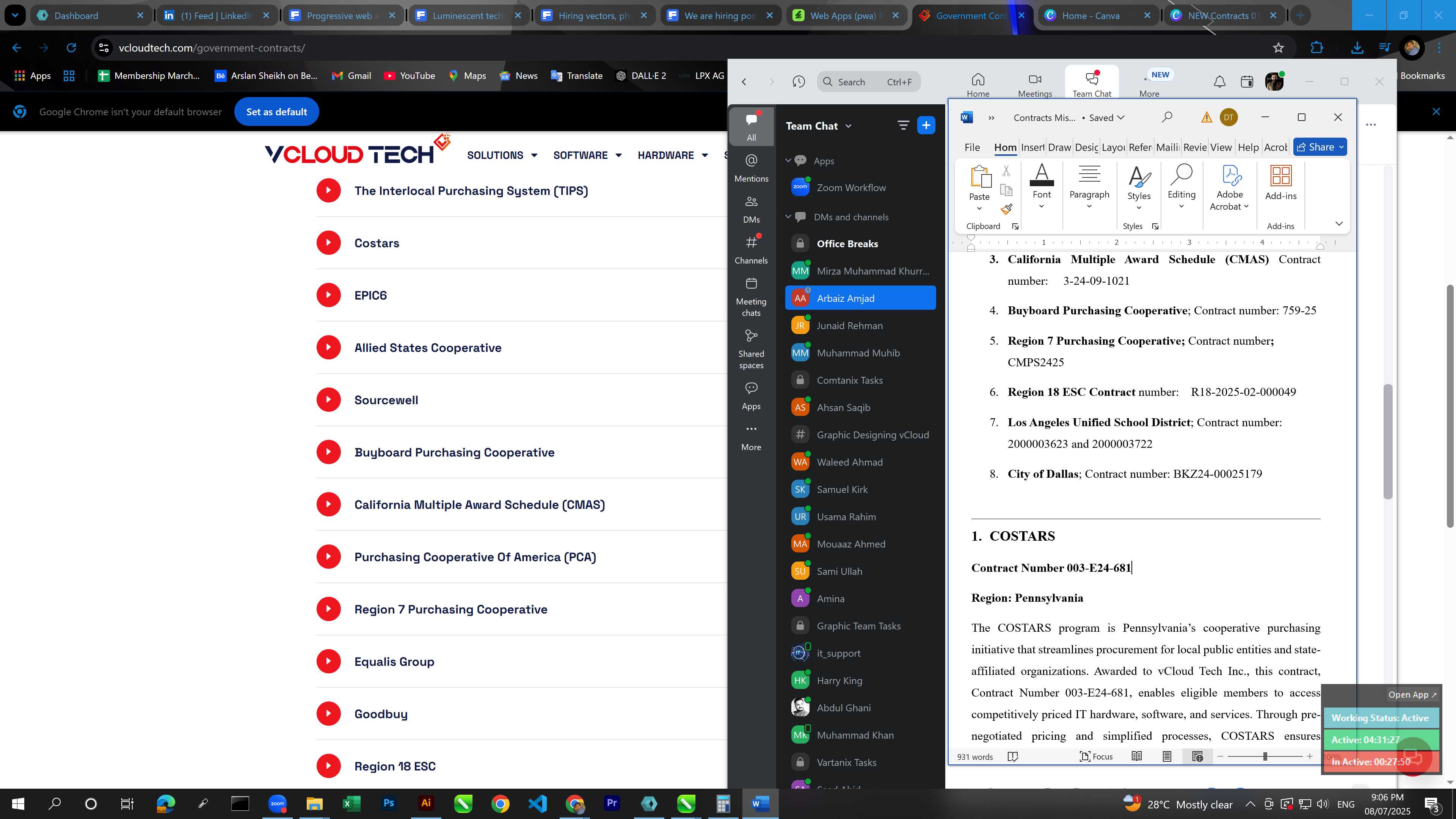Open Mentions in Zoom sidebar

751,168
